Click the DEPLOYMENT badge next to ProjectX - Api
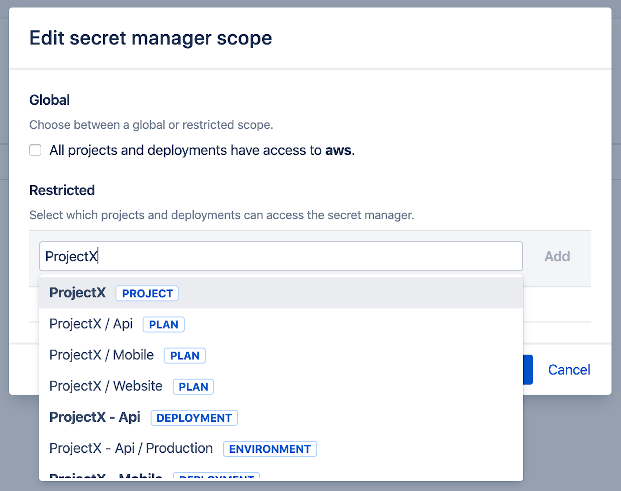The height and width of the screenshot is (491, 621). 194,418
